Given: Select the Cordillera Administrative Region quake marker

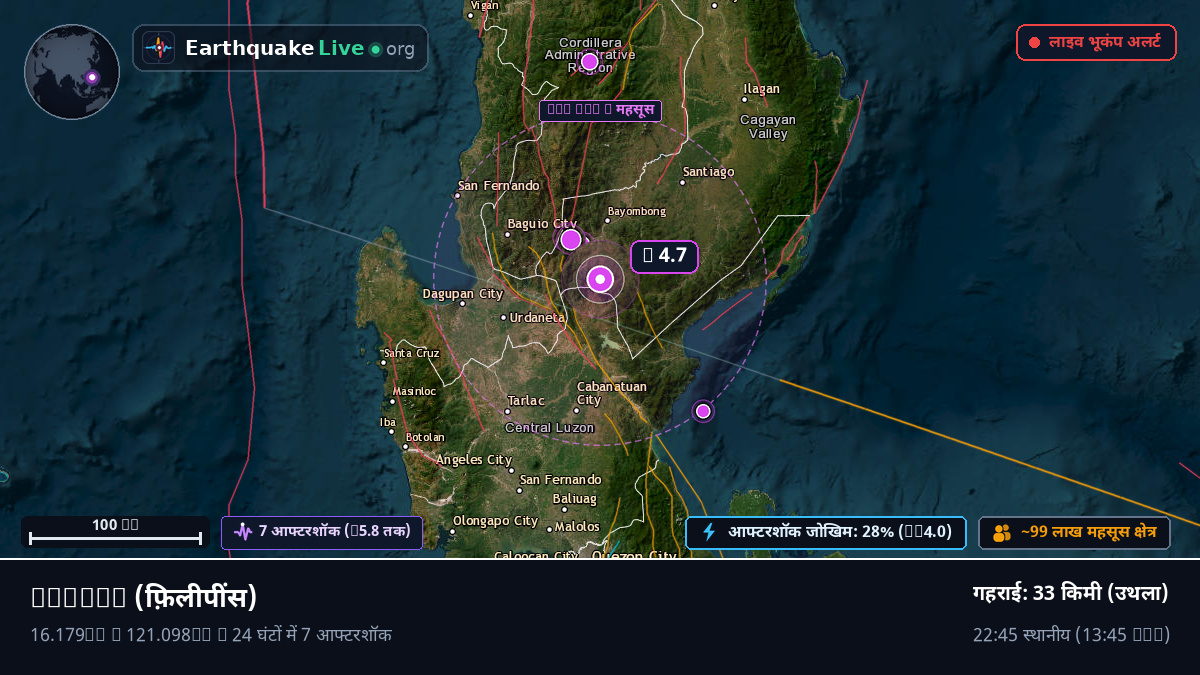Looking at the screenshot, I should pyautogui.click(x=590, y=62).
